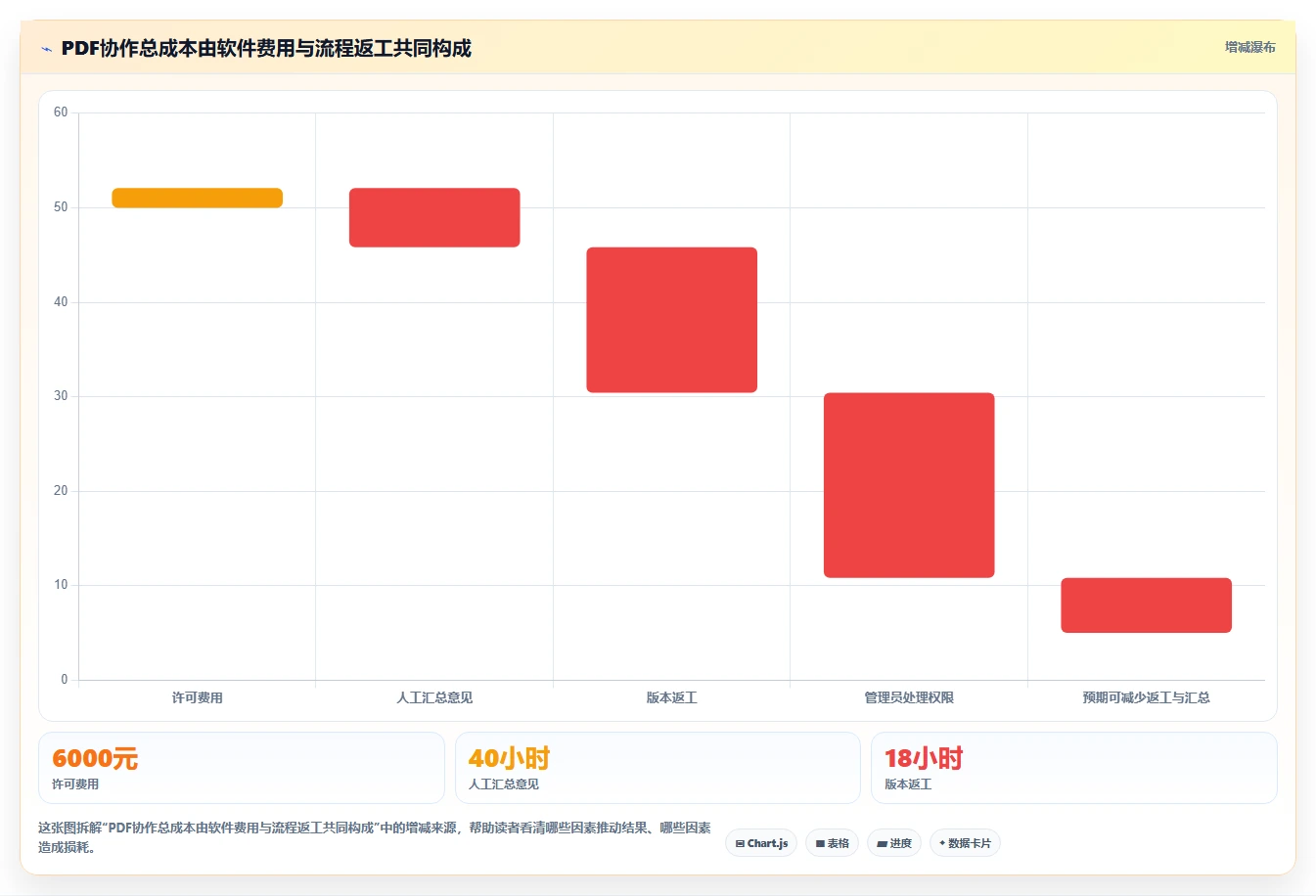Select the red 版本返工 bar

pyautogui.click(x=672, y=320)
